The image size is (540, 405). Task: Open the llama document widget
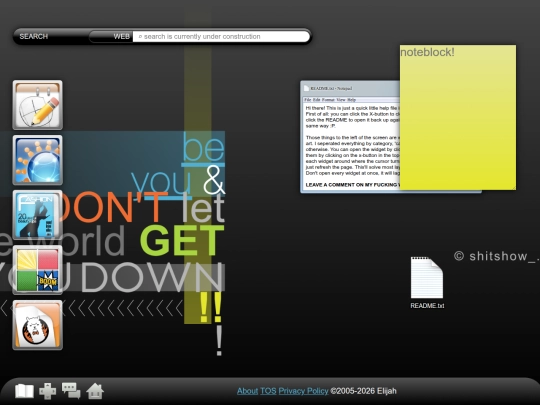tap(38, 325)
